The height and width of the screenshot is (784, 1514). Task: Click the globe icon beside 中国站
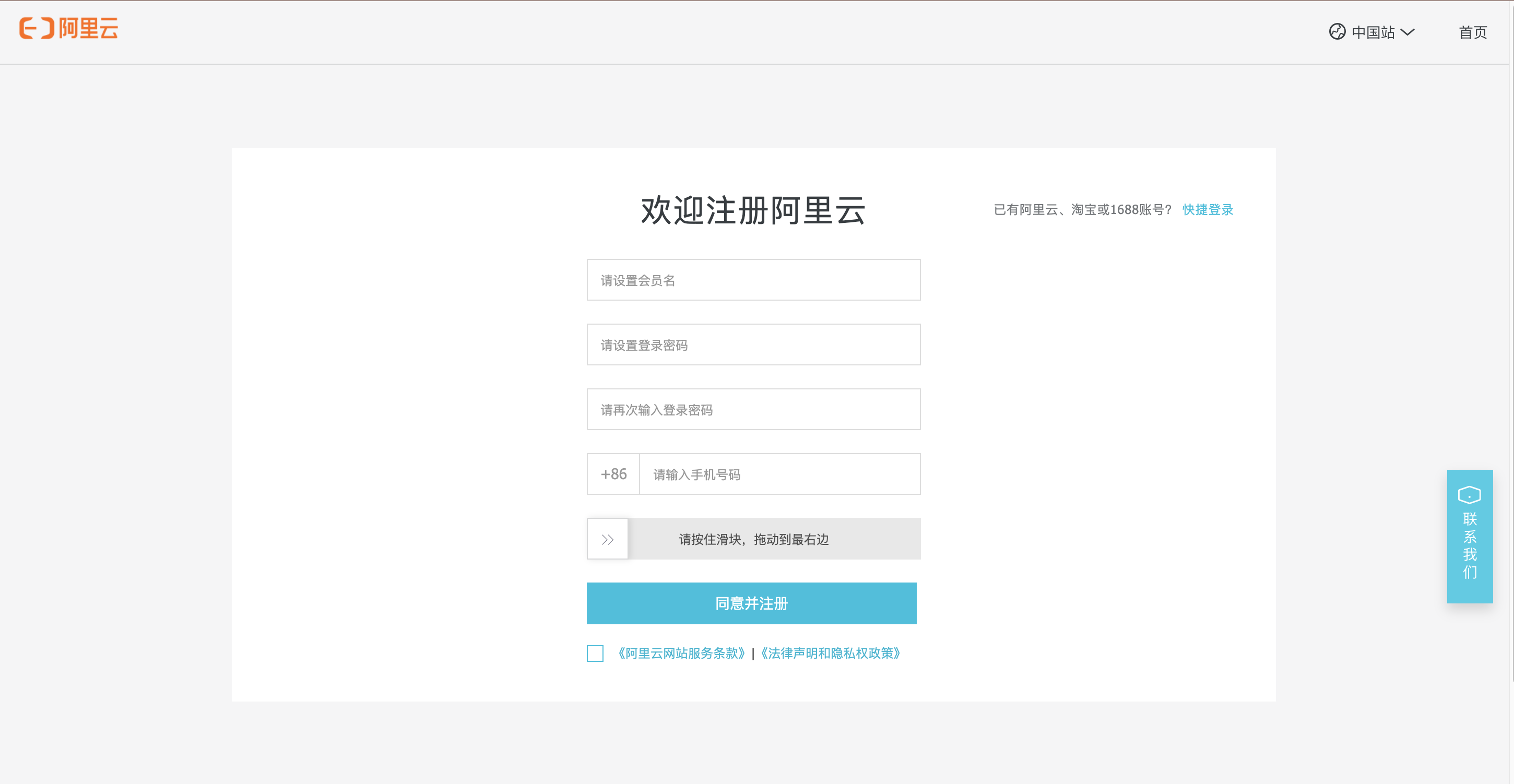pyautogui.click(x=1337, y=32)
